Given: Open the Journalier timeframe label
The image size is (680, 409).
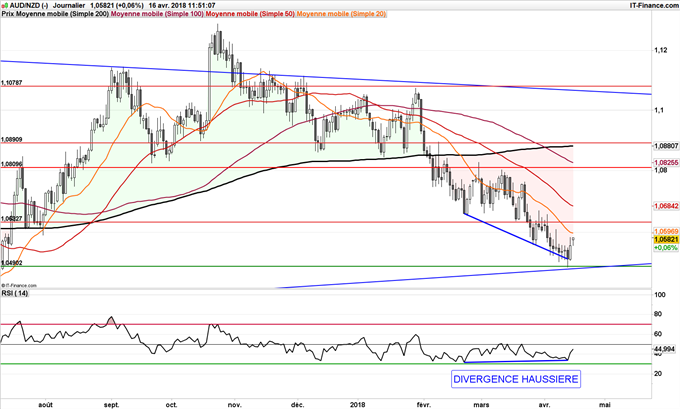Looking at the screenshot, I should pyautogui.click(x=69, y=5).
